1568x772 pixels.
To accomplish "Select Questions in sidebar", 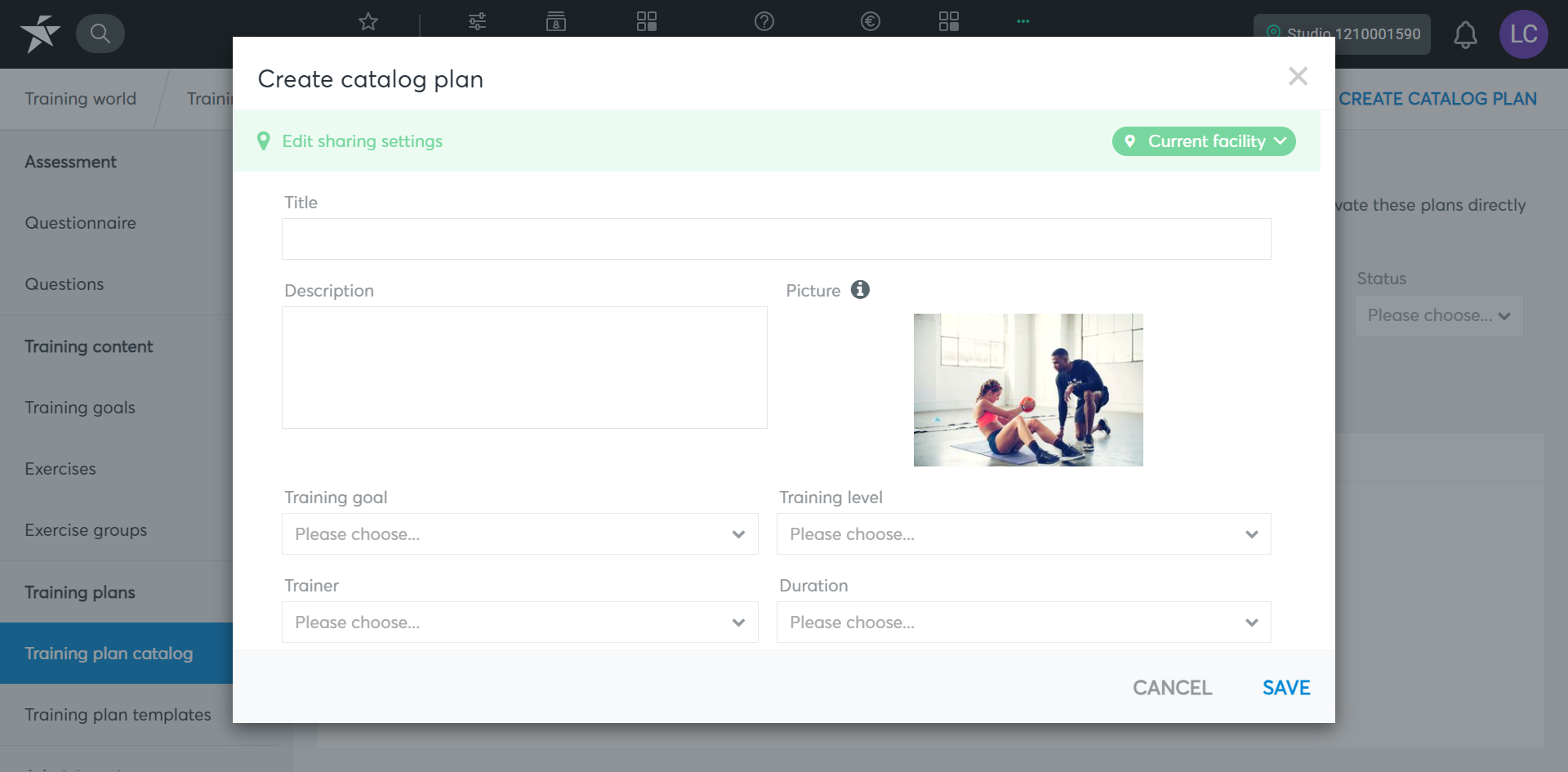I will click(65, 284).
